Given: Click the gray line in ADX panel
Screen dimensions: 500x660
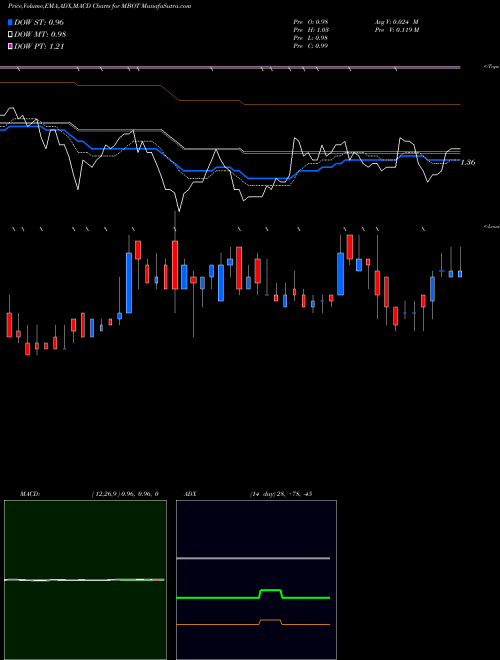Looking at the screenshot, I should tap(253, 558).
